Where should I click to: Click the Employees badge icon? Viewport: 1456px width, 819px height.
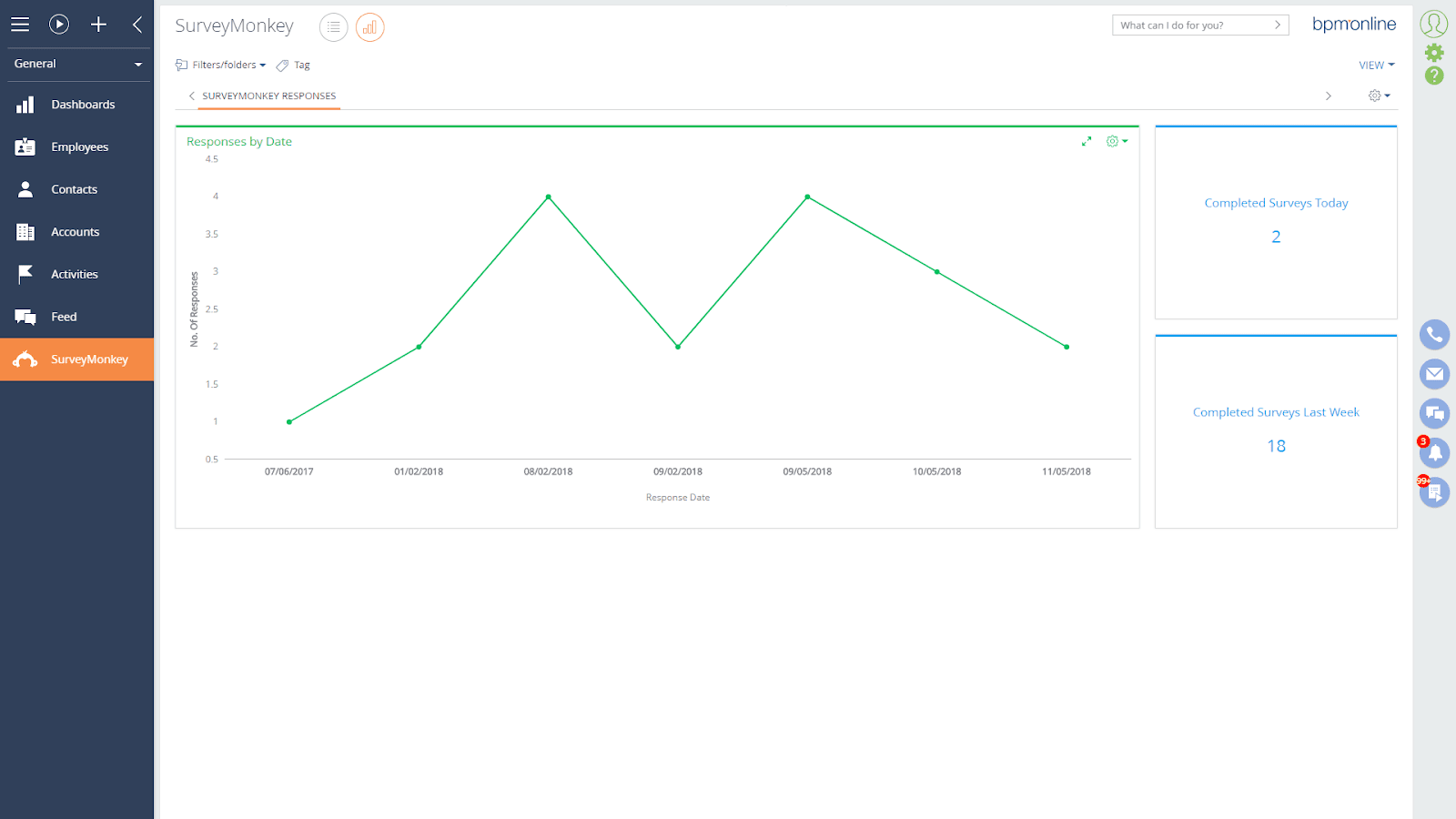[25, 147]
